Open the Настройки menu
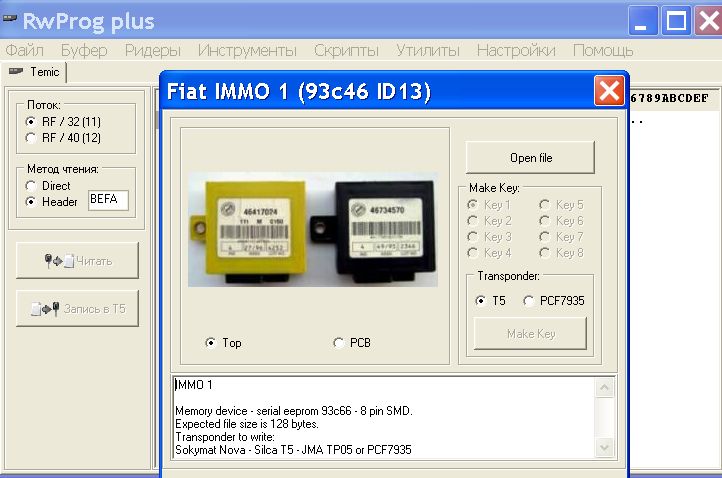Viewport: 722px width, 478px height. pyautogui.click(x=516, y=50)
